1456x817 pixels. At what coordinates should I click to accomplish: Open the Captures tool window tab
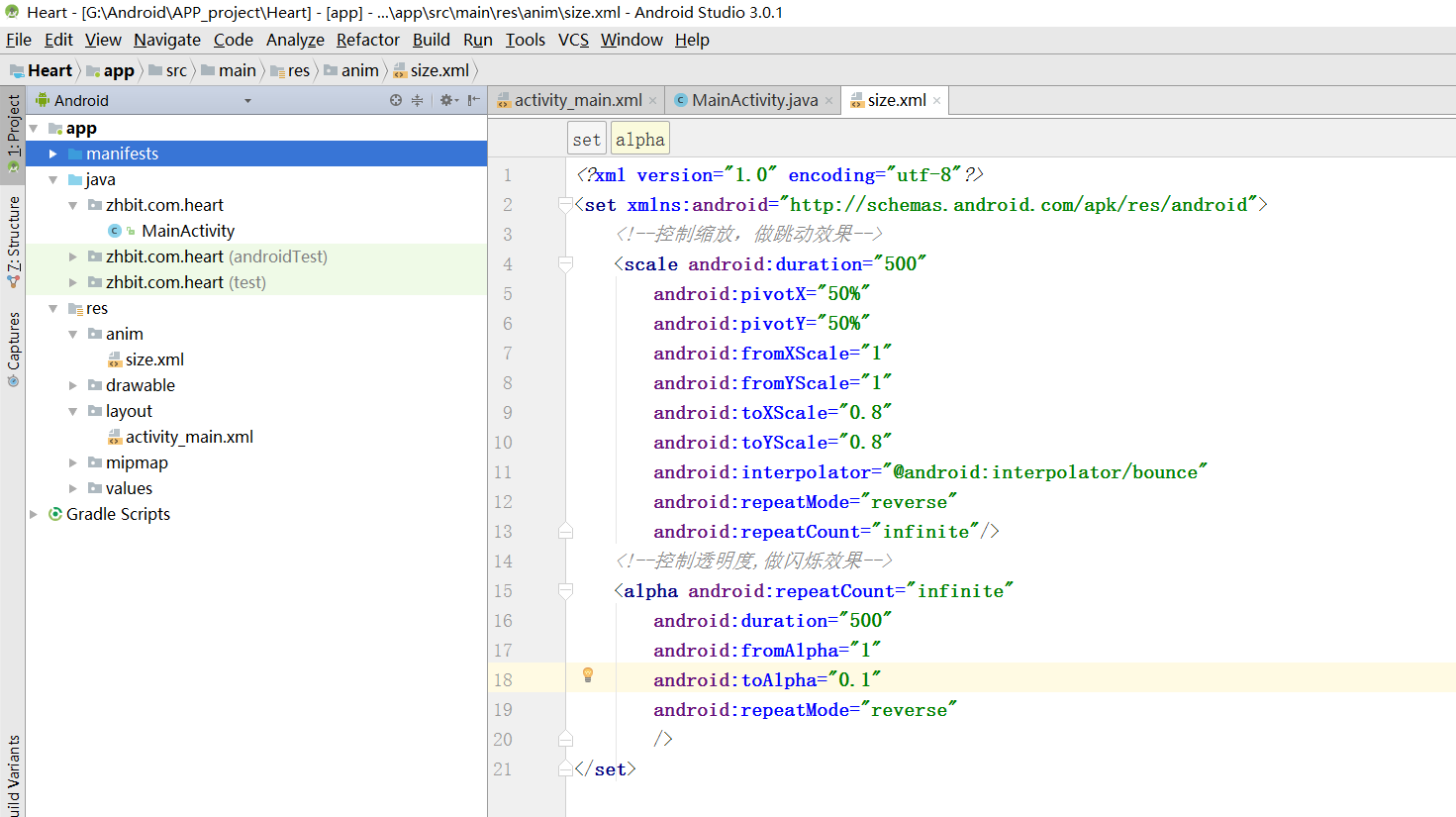coord(13,349)
